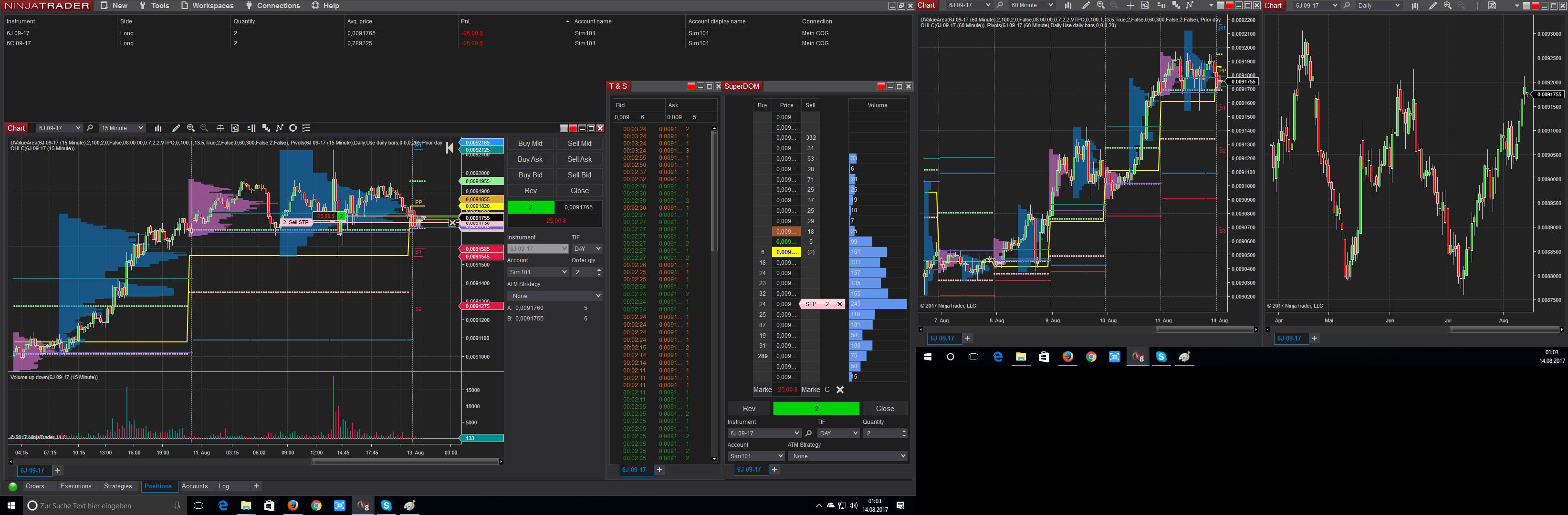
Task: Open instrument dropdown in 15 Minute chart toolbar
Action: tap(59, 128)
